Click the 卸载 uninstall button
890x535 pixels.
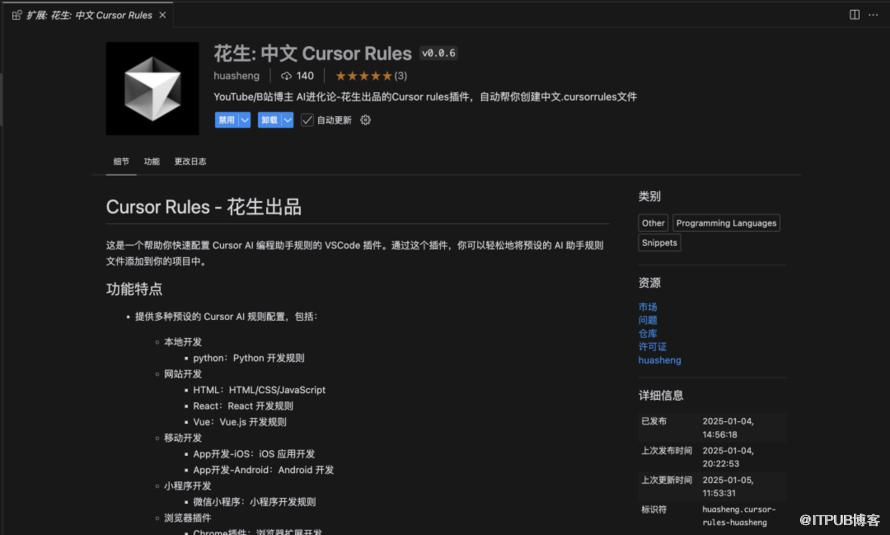[270, 120]
